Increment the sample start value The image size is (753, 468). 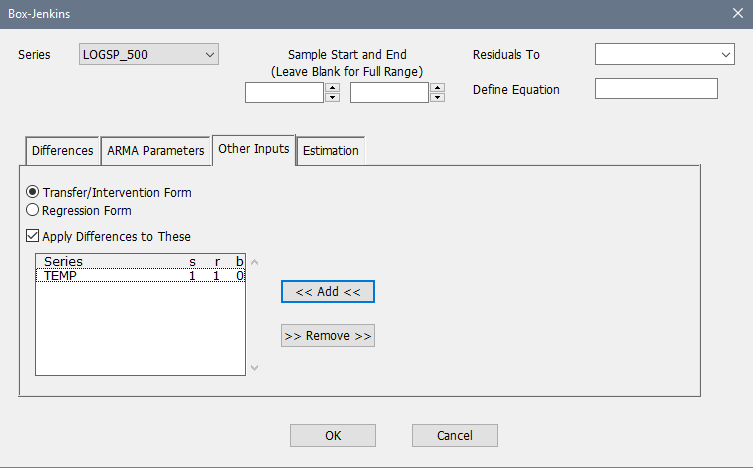coord(332,88)
